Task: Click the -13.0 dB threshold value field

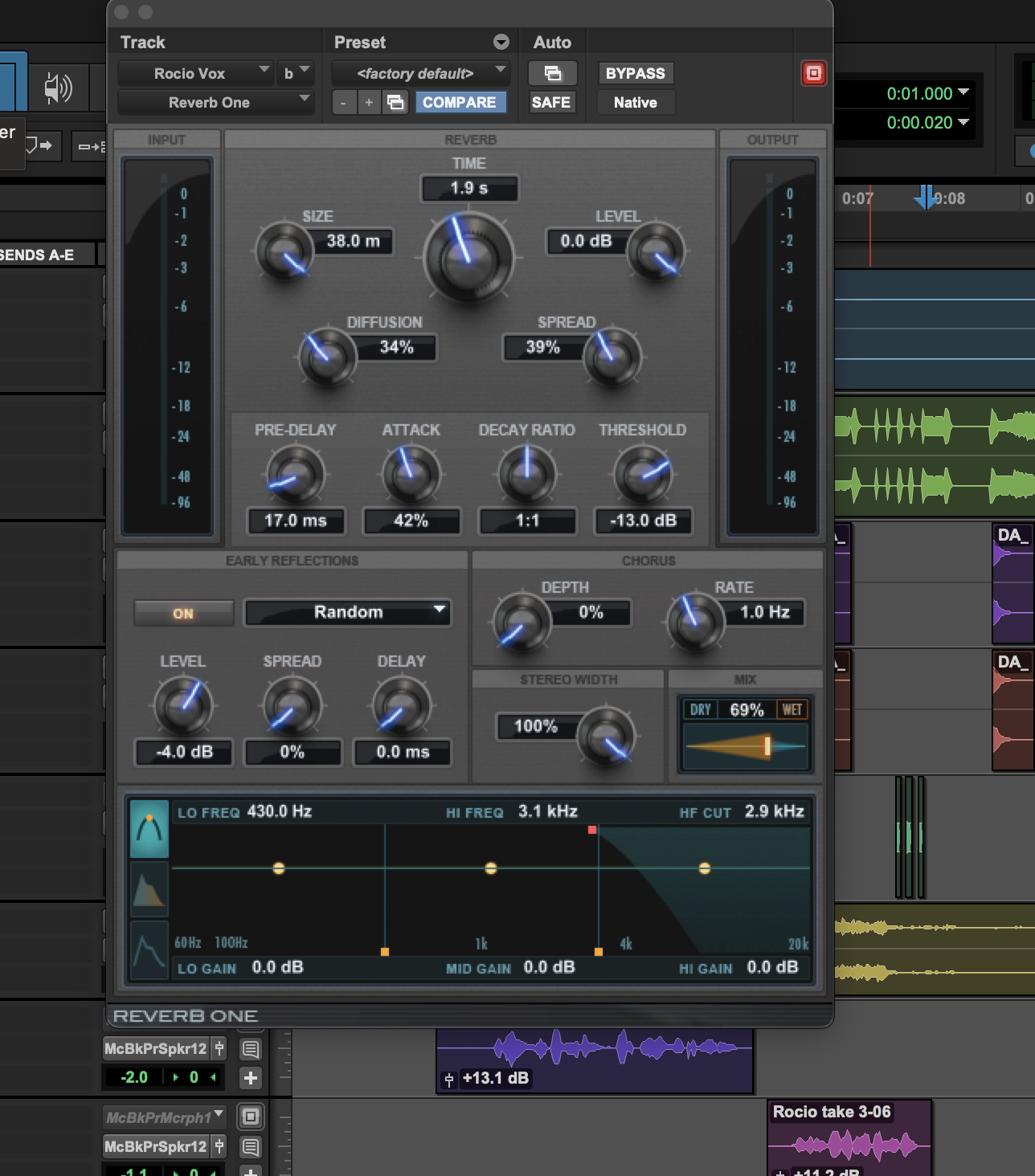Action: tap(643, 521)
